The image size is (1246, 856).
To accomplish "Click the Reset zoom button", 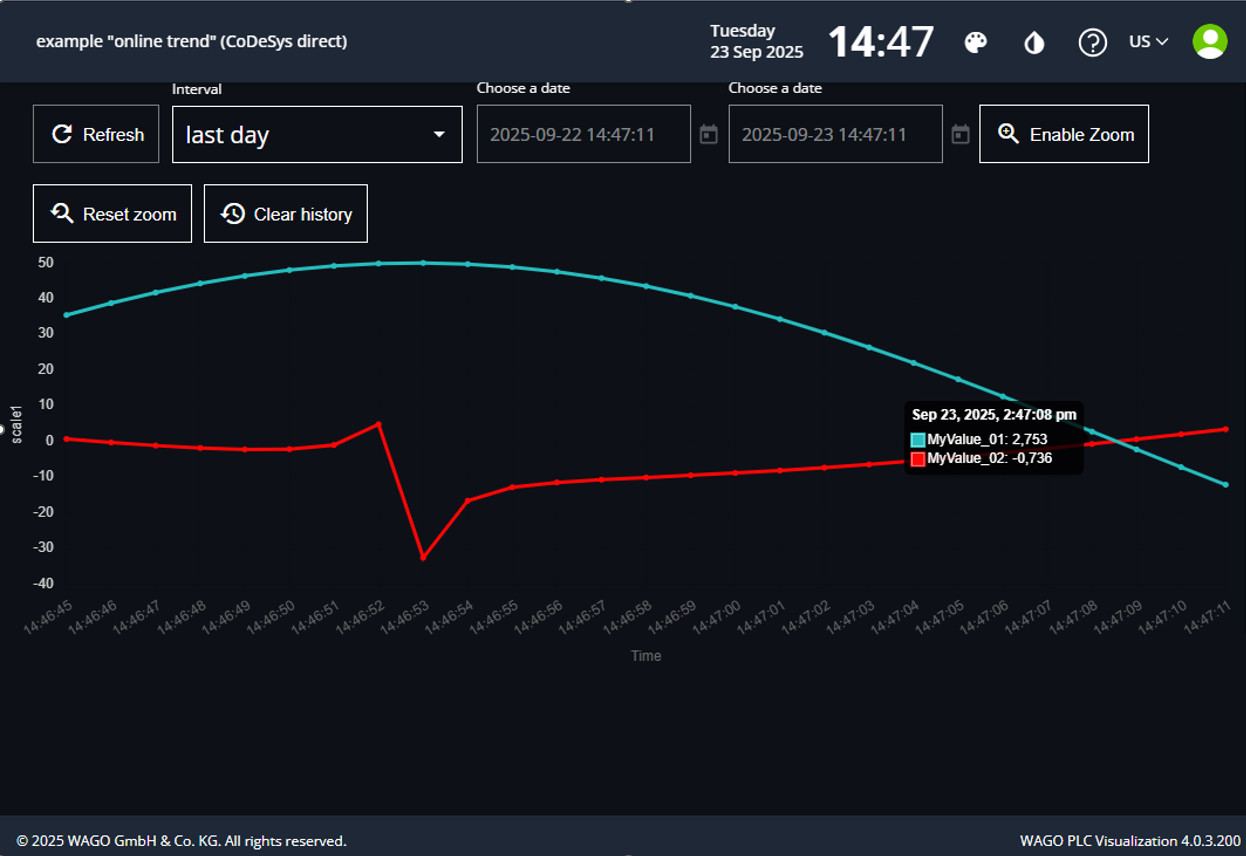I will [112, 214].
